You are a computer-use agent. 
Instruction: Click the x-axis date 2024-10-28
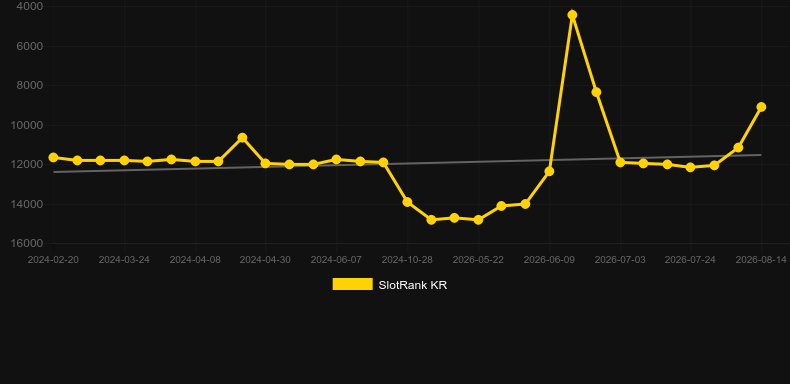(407, 260)
